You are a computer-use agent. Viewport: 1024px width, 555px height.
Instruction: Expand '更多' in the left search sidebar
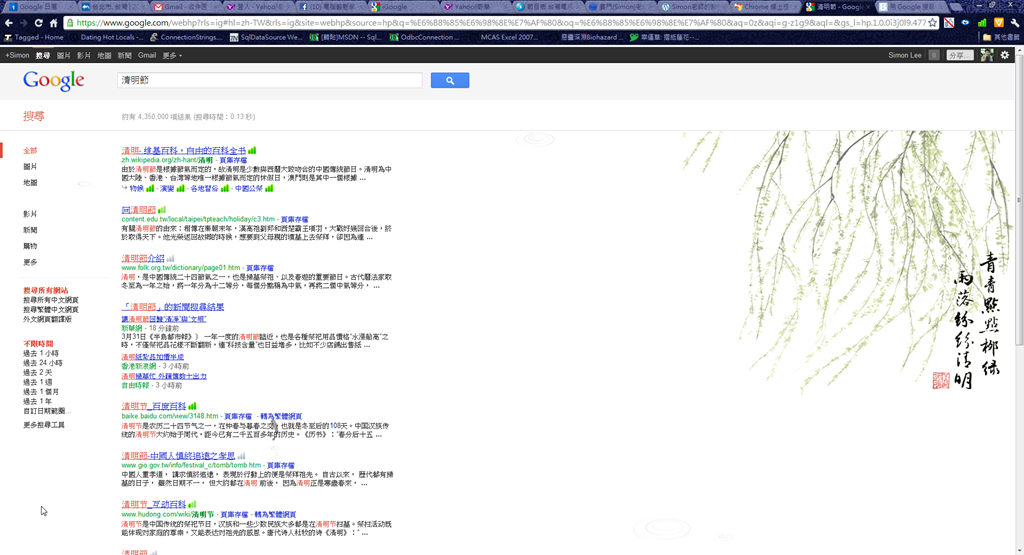click(30, 262)
